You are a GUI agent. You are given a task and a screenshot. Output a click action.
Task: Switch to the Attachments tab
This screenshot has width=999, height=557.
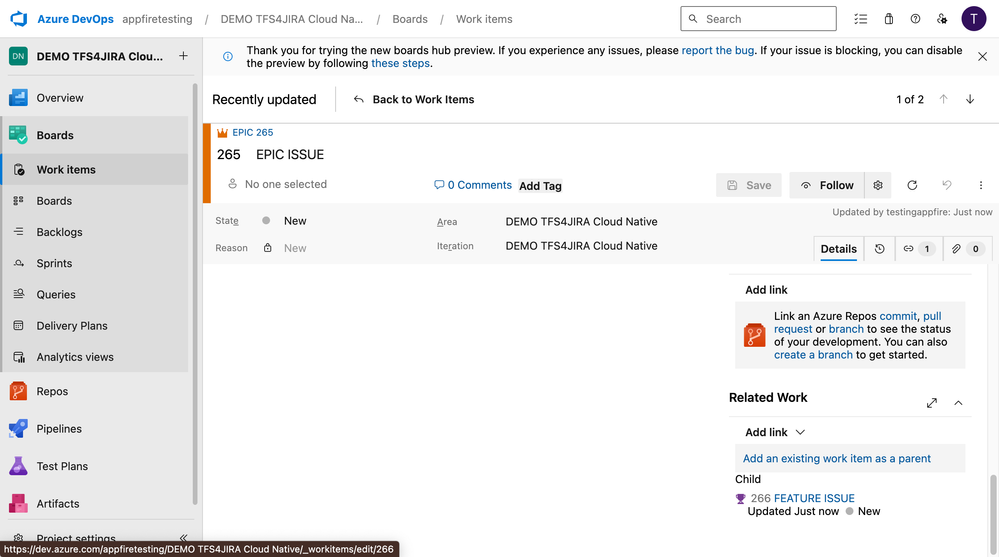(967, 249)
